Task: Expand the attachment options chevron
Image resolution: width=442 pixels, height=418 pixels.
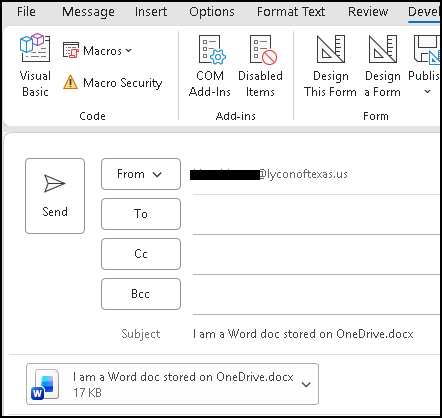Action: pos(306,384)
